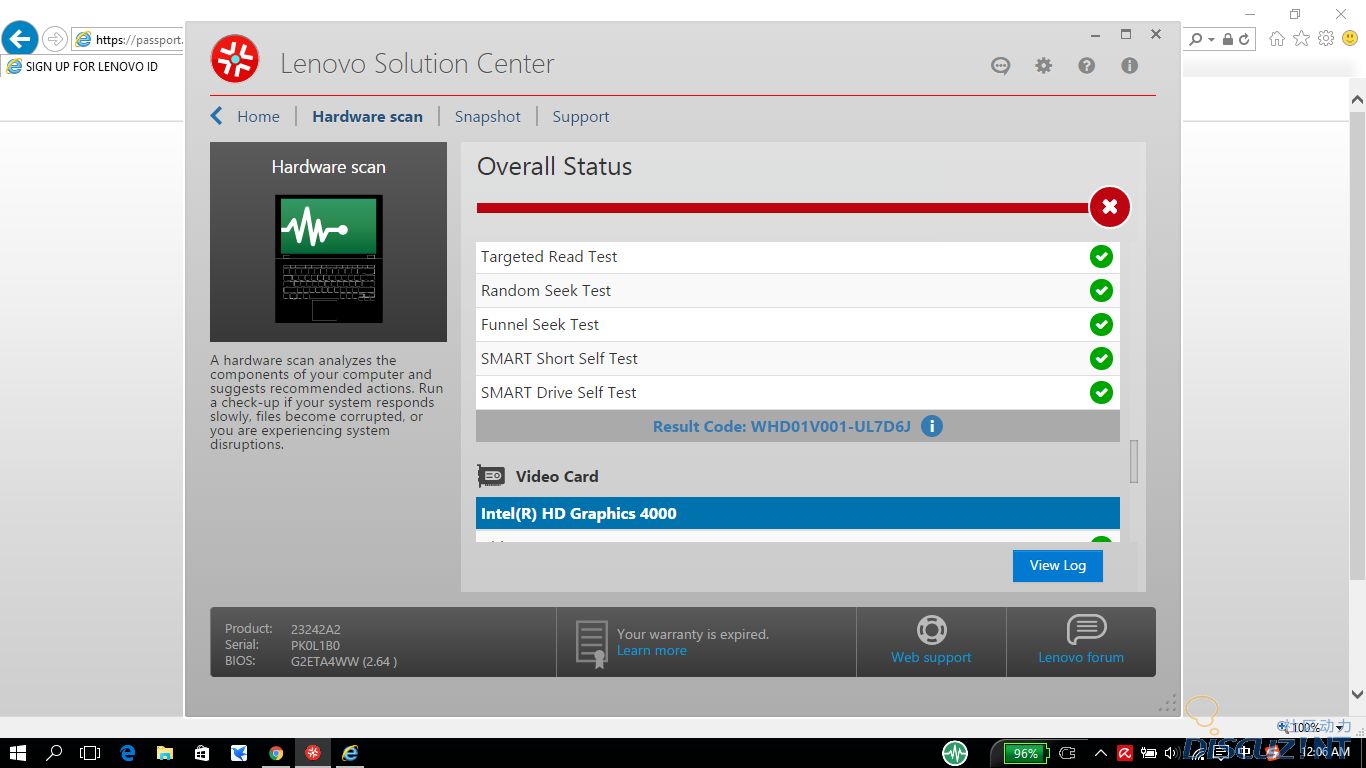Viewport: 1366px width, 768px height.
Task: Click the SMART Short Self Test row
Action: (x=798, y=359)
